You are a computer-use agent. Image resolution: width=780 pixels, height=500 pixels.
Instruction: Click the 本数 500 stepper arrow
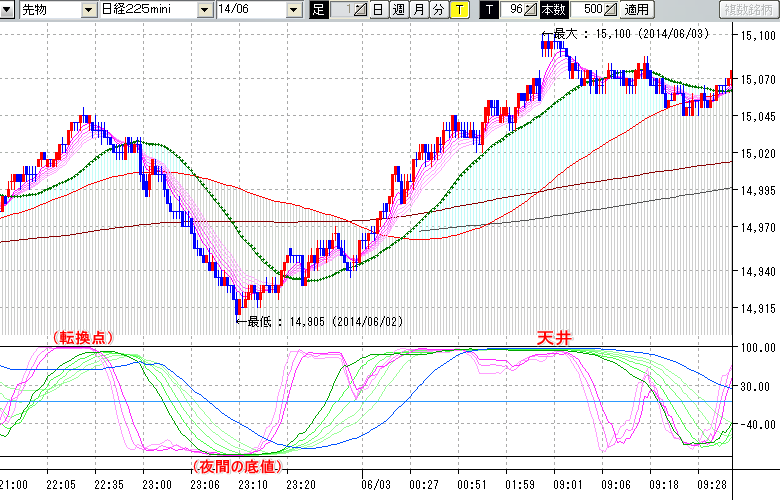tap(609, 10)
